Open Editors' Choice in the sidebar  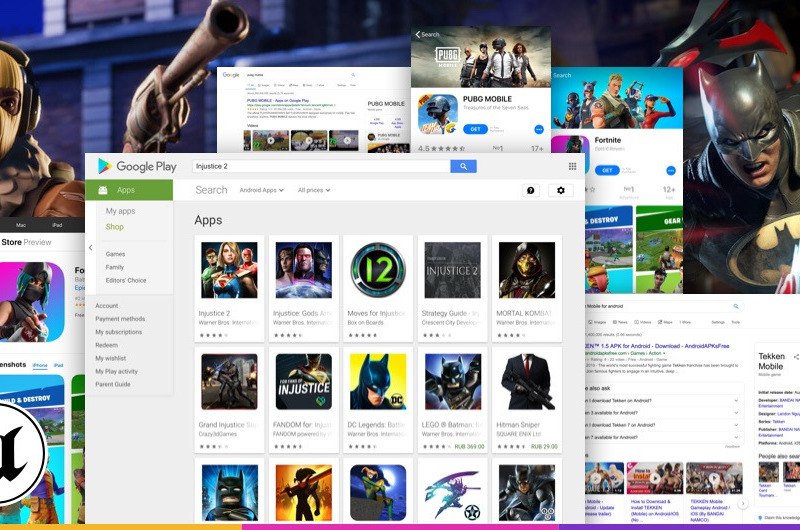tap(126, 281)
